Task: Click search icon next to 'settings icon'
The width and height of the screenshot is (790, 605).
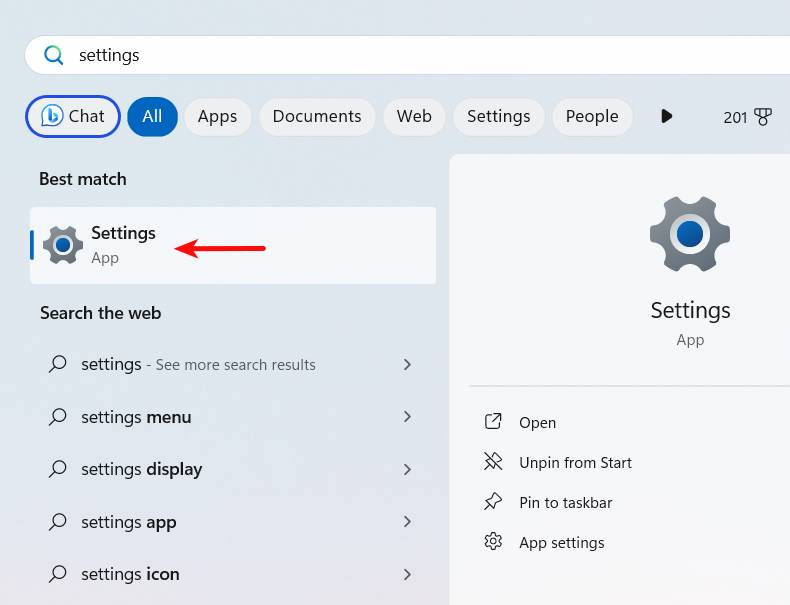Action: [57, 574]
